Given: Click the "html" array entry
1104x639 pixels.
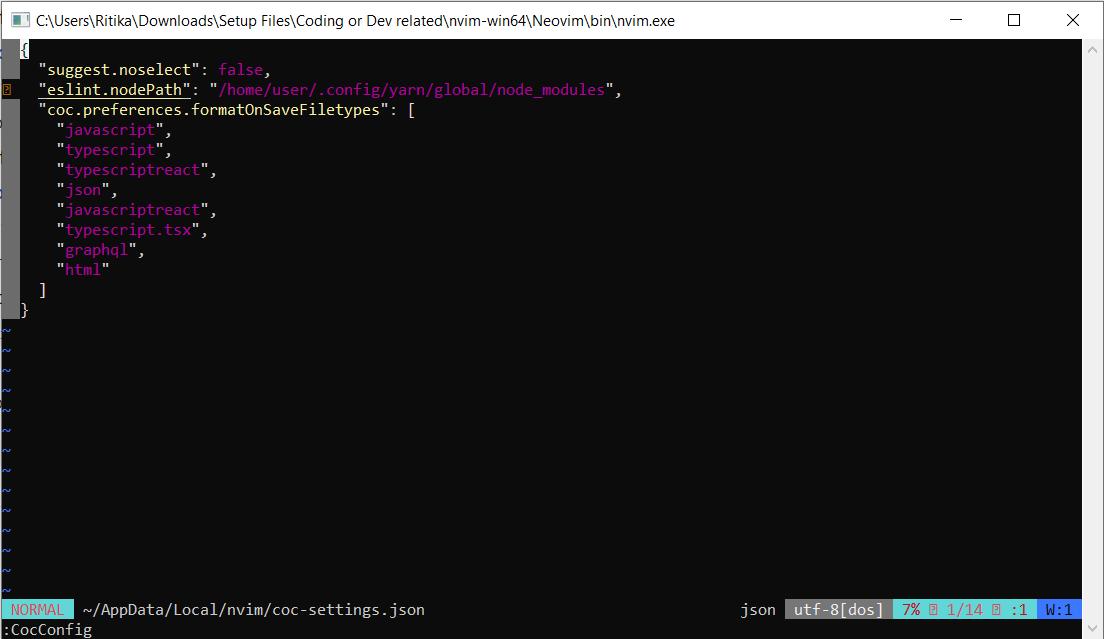Looking at the screenshot, I should tap(83, 270).
